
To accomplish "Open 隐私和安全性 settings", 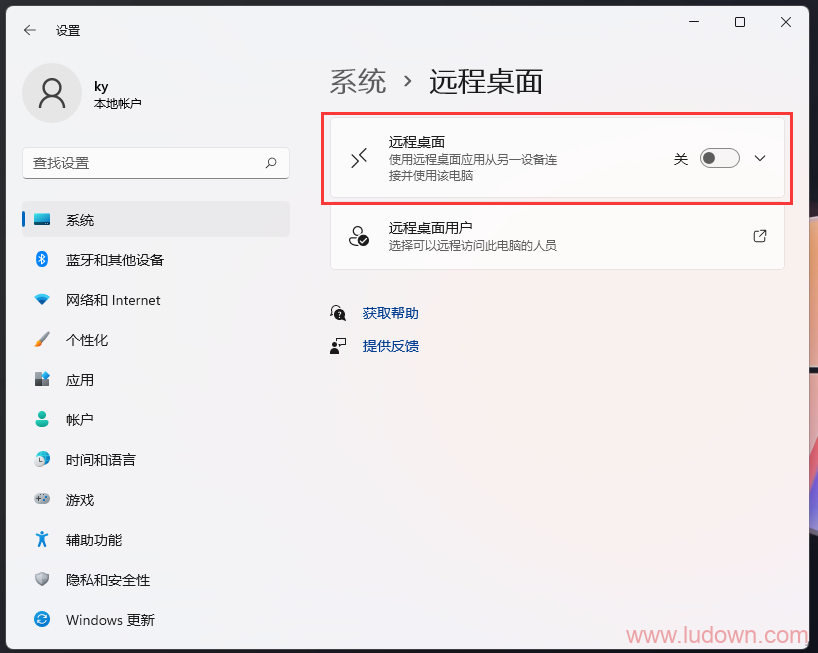I will pos(156,579).
